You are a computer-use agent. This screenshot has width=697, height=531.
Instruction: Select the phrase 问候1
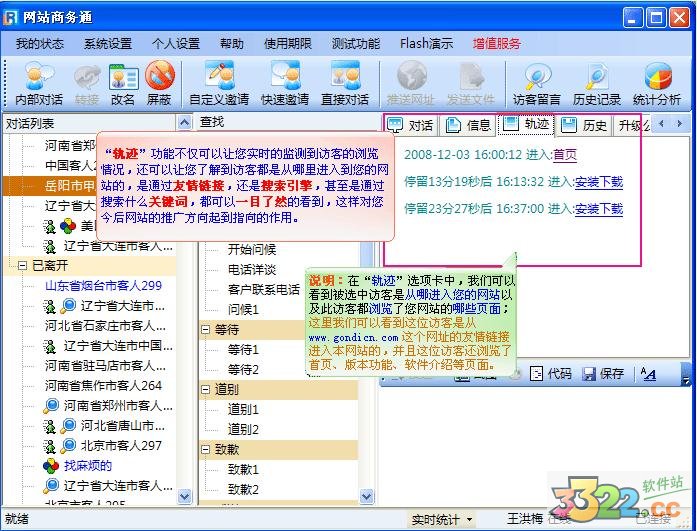click(x=243, y=309)
